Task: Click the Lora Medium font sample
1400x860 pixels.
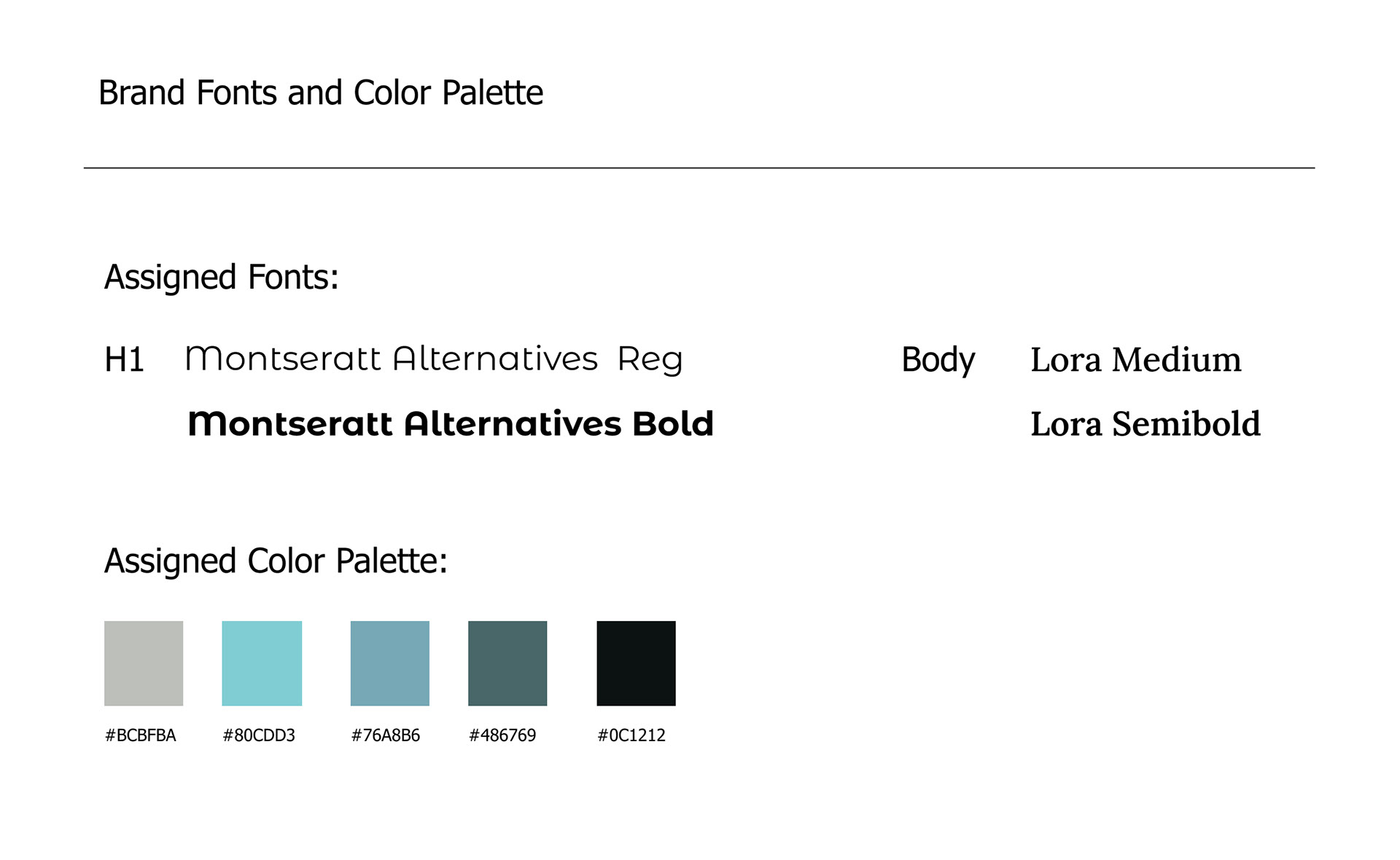Action: pos(1135,359)
